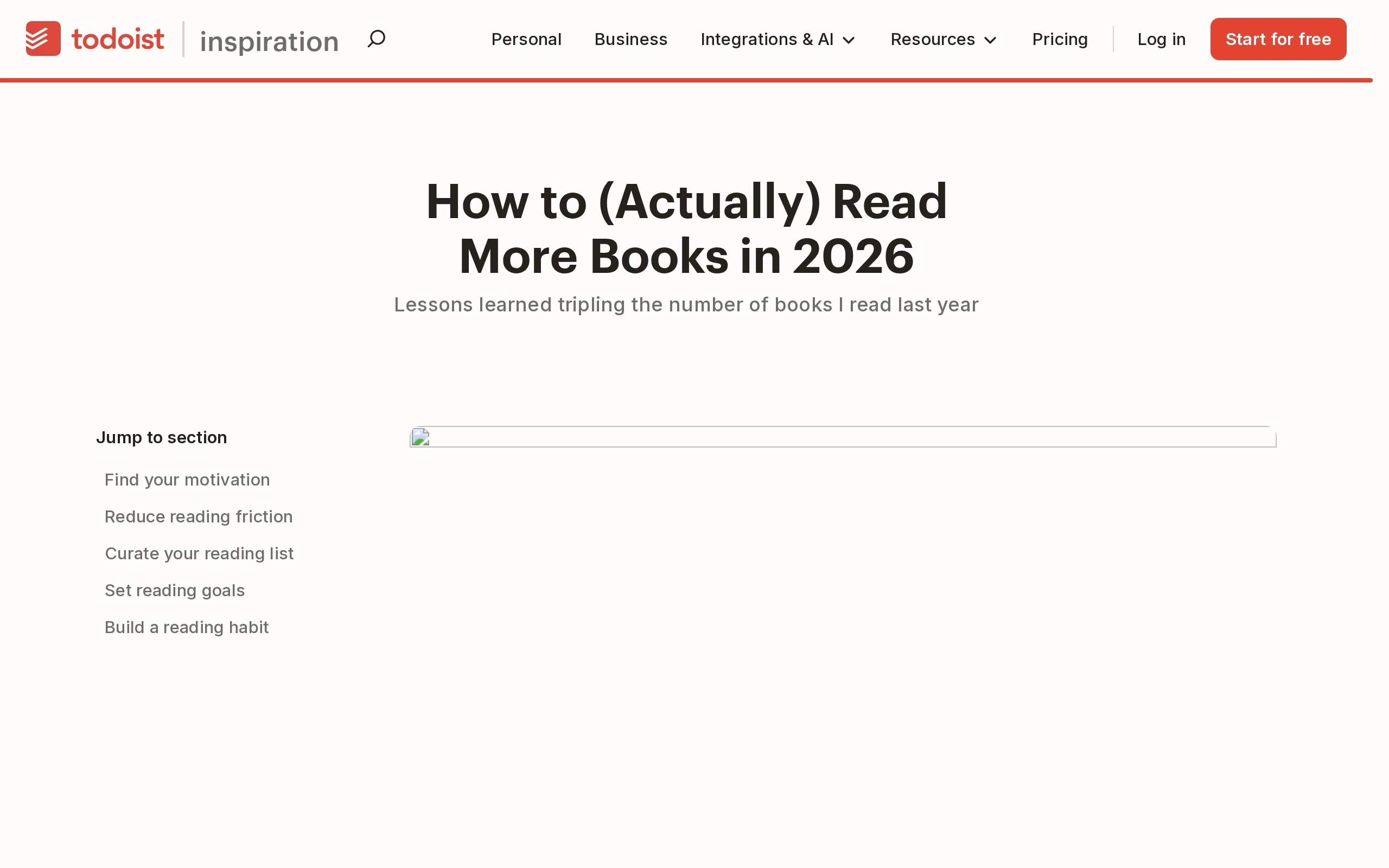
Task: Jump to Build a reading habit
Action: [x=187, y=627]
